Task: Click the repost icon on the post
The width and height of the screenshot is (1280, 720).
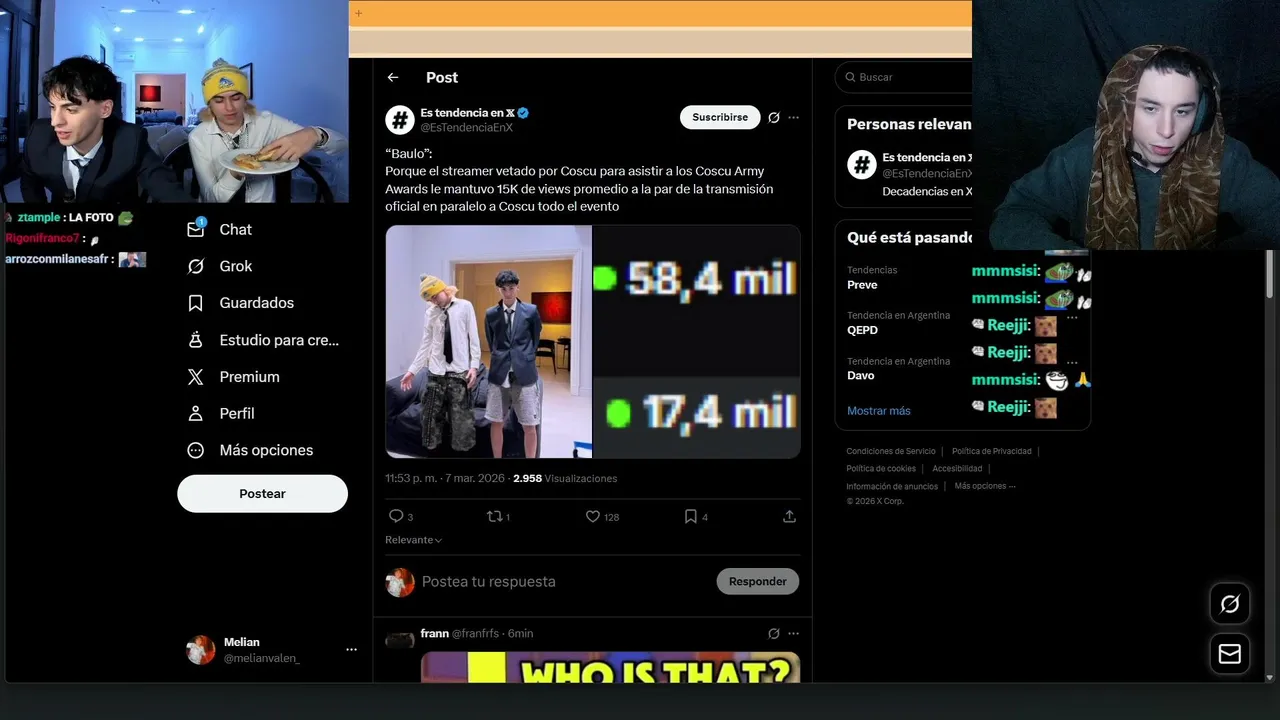Action: click(x=493, y=516)
